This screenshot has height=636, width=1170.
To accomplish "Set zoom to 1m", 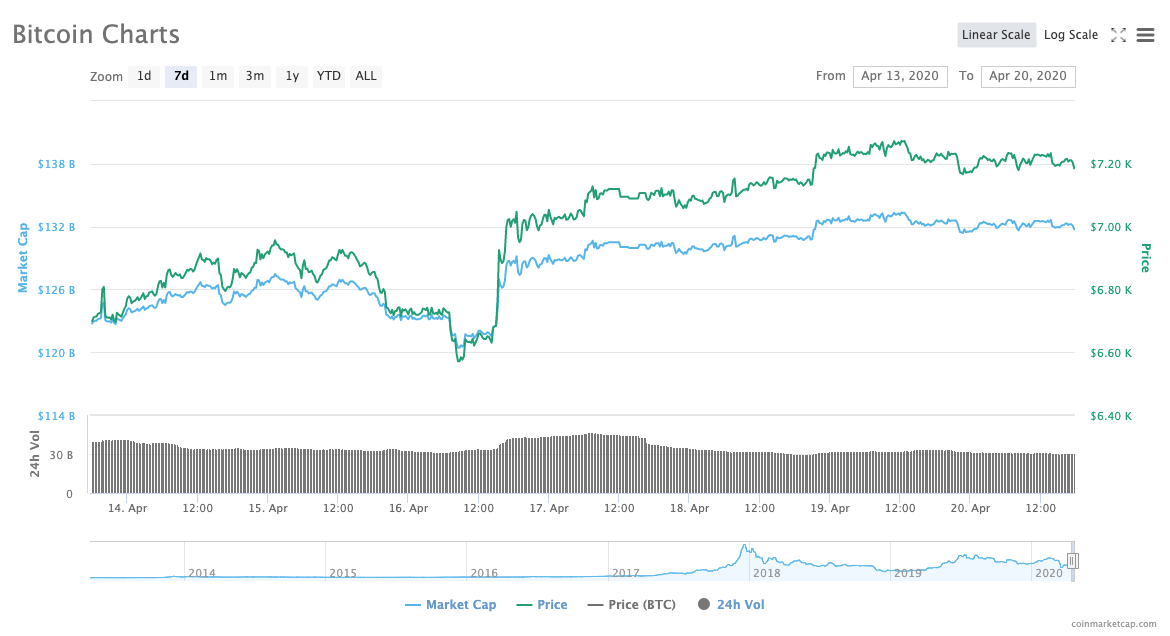I will pyautogui.click(x=218, y=76).
